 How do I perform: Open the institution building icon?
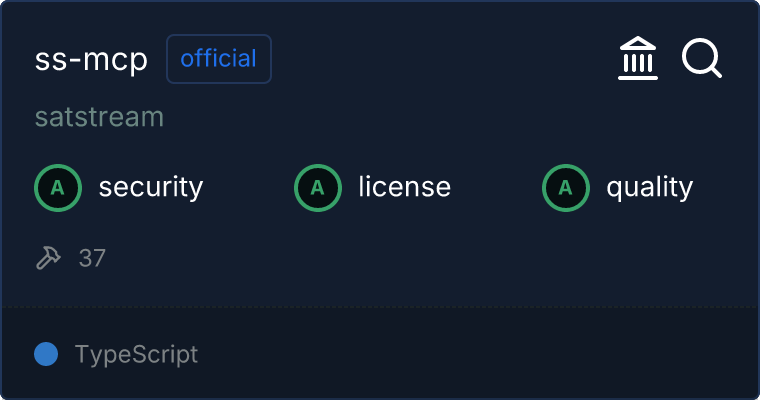[x=639, y=59]
